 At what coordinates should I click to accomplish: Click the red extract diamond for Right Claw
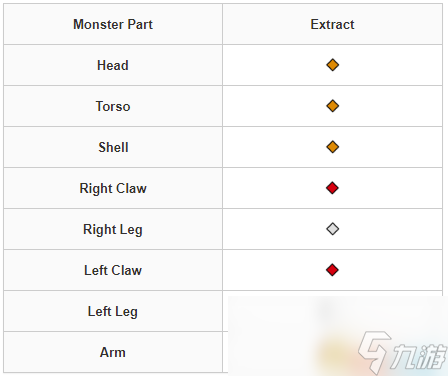(332, 188)
